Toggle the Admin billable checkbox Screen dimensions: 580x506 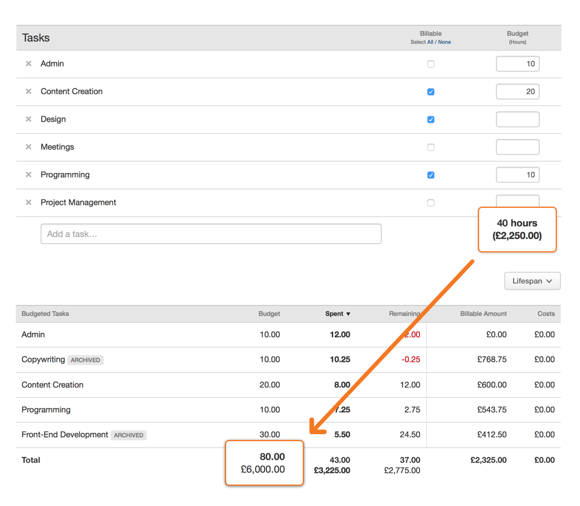pos(431,64)
